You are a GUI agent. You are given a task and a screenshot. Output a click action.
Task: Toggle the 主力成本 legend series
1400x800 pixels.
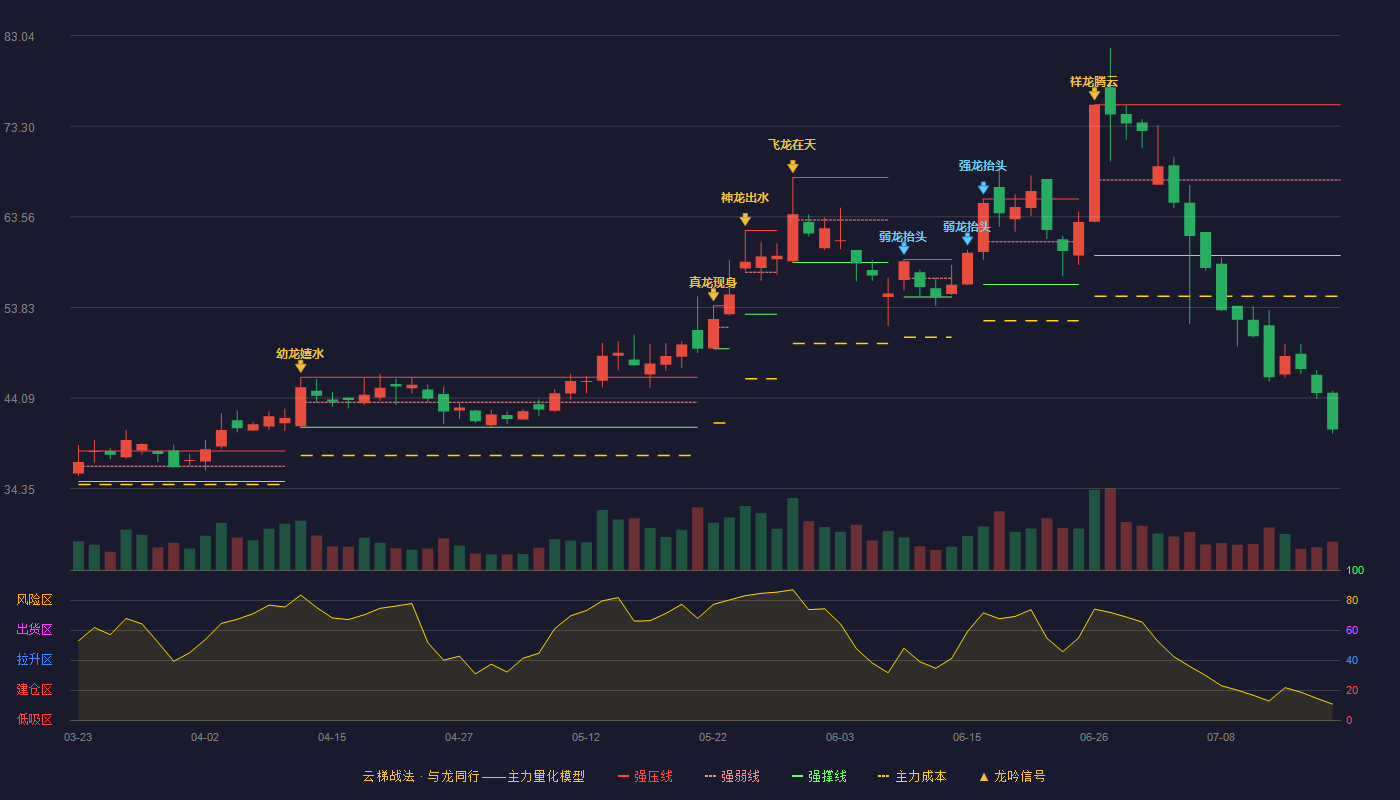point(911,776)
